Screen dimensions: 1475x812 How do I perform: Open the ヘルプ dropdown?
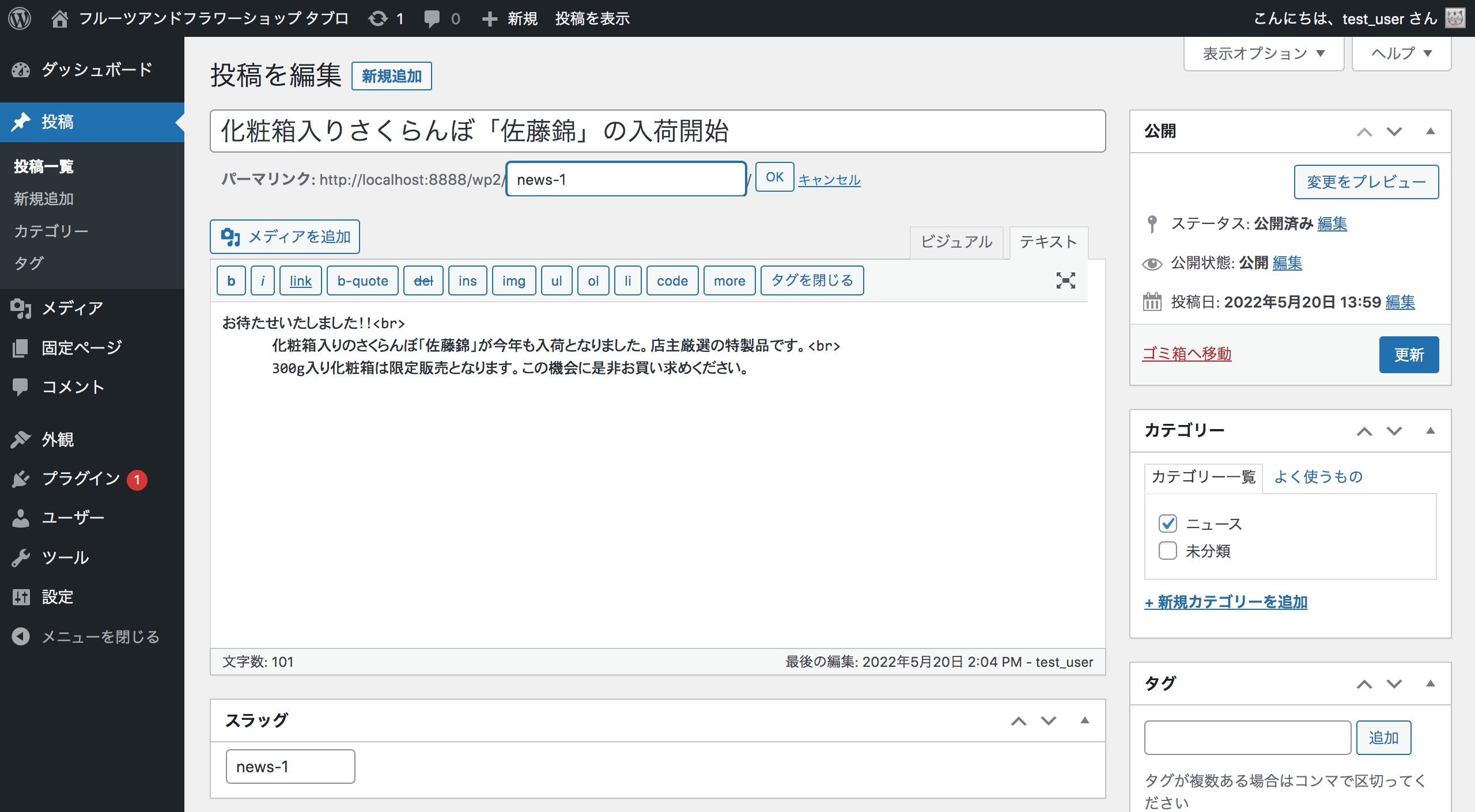(x=1401, y=54)
